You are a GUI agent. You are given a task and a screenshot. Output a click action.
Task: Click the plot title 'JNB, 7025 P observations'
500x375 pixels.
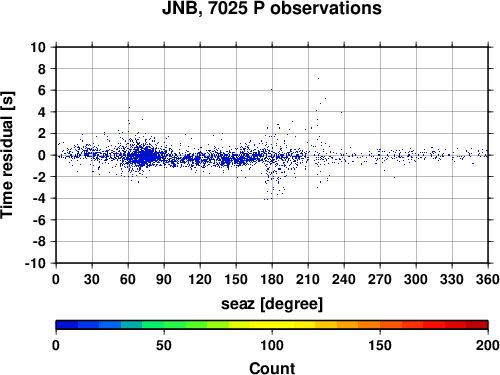tap(272, 8)
